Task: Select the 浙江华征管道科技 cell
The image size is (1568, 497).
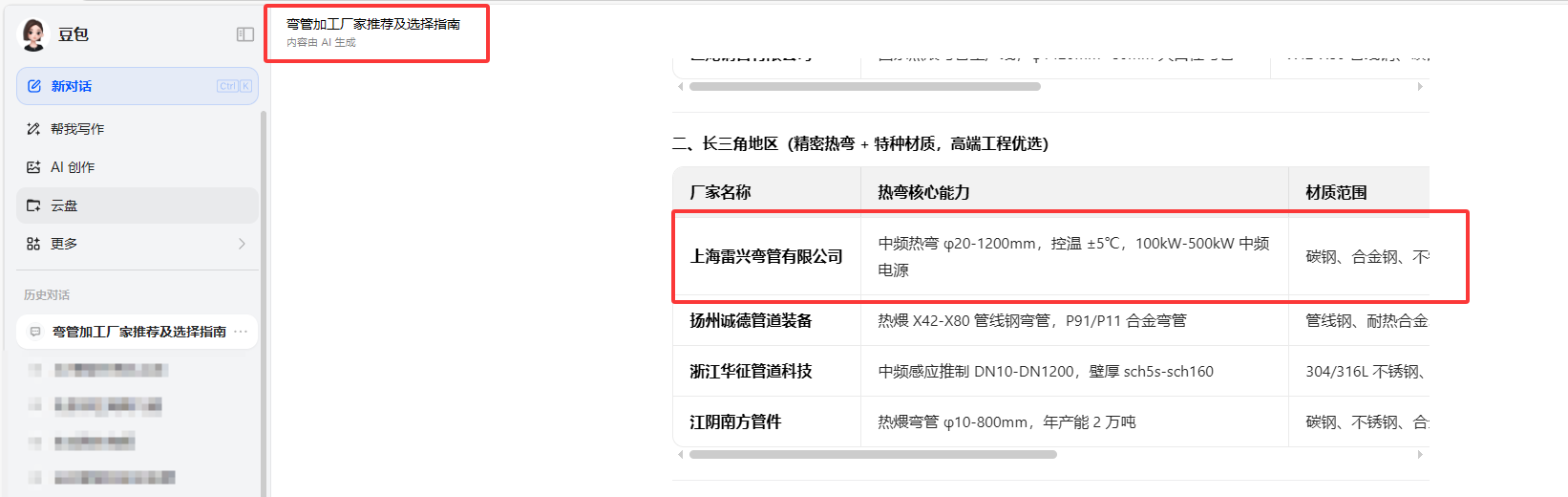Action: click(x=767, y=371)
